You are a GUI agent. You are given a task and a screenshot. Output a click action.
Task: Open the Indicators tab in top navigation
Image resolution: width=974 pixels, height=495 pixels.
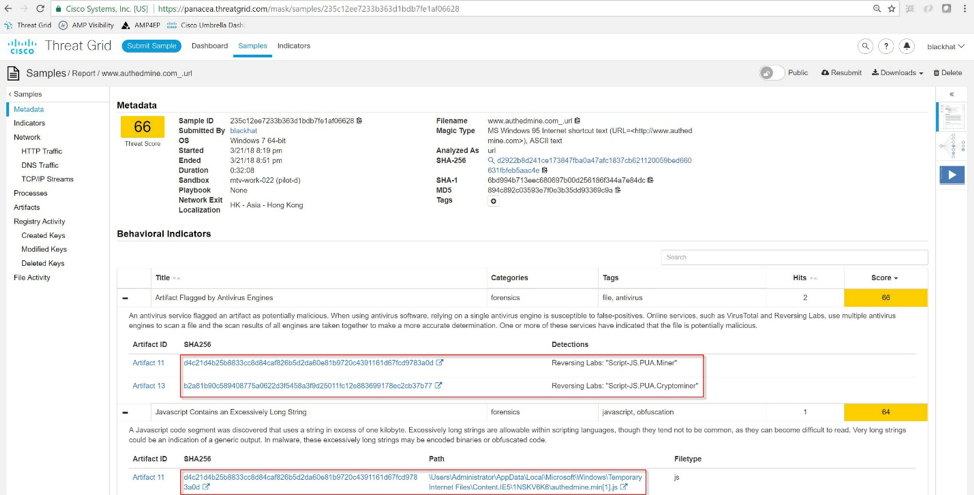293,46
